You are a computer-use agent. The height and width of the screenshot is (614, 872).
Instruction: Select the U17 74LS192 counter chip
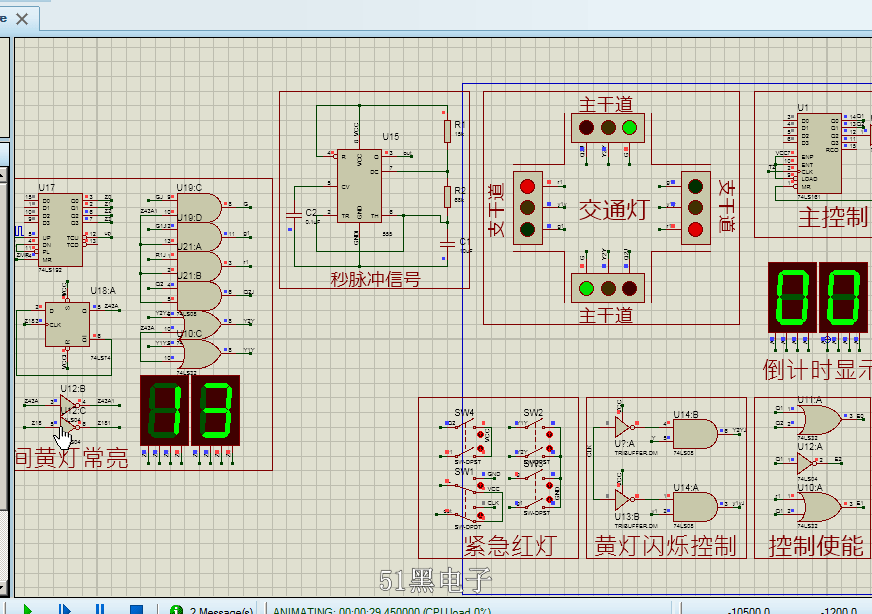[x=60, y=230]
